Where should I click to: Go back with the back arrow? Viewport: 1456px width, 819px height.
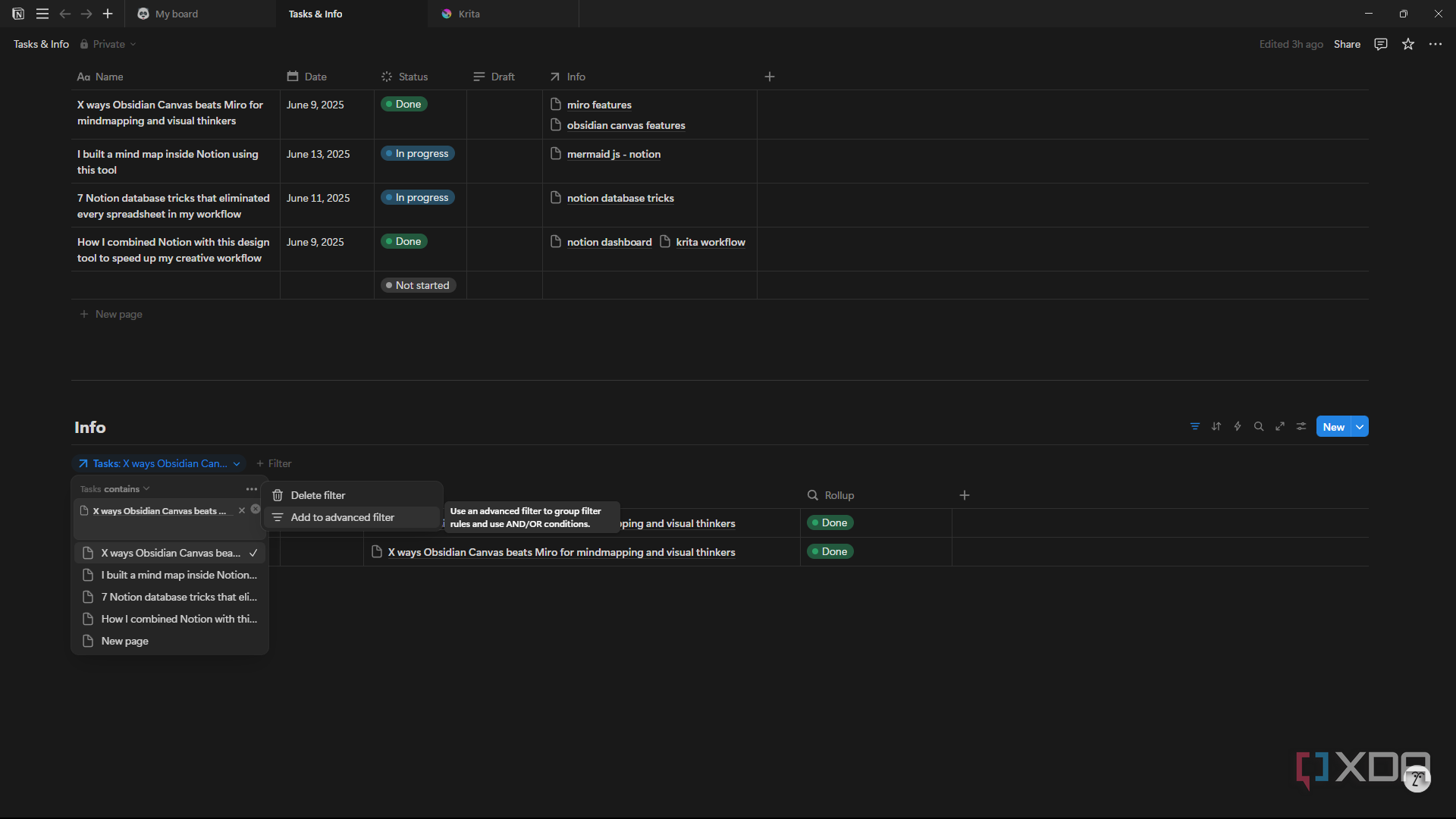65,14
